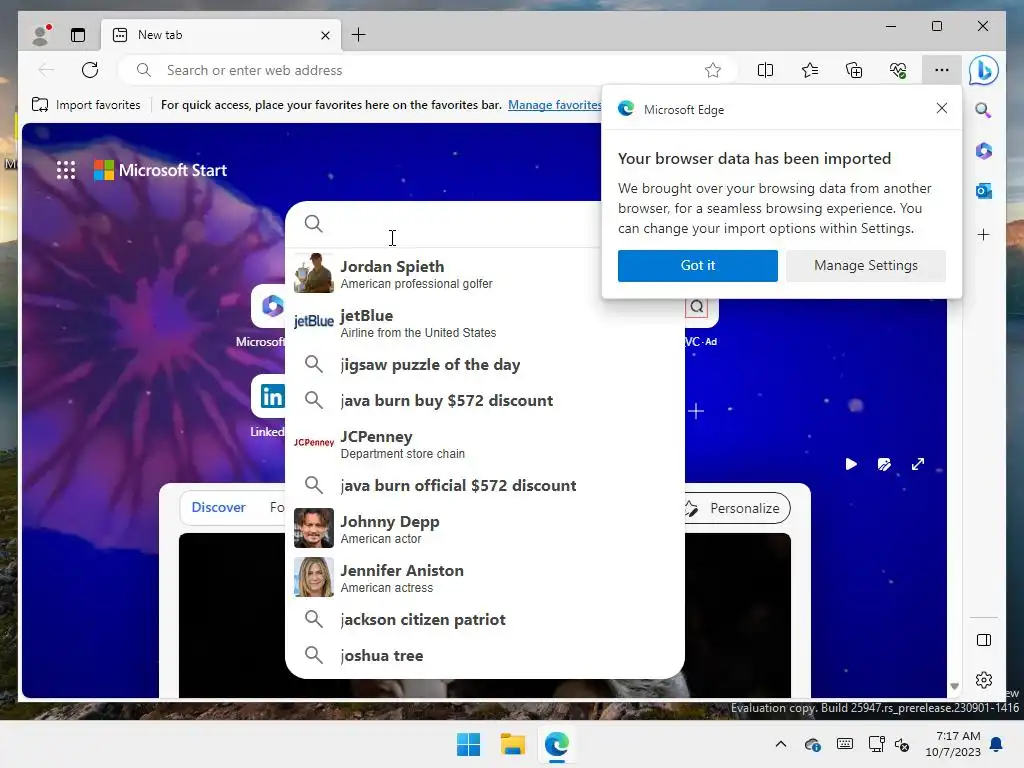Add a quick link plus tile

pos(696,411)
